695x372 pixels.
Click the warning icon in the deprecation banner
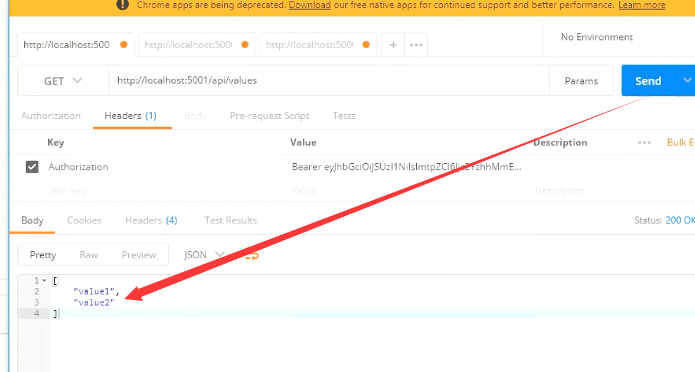pos(122,5)
